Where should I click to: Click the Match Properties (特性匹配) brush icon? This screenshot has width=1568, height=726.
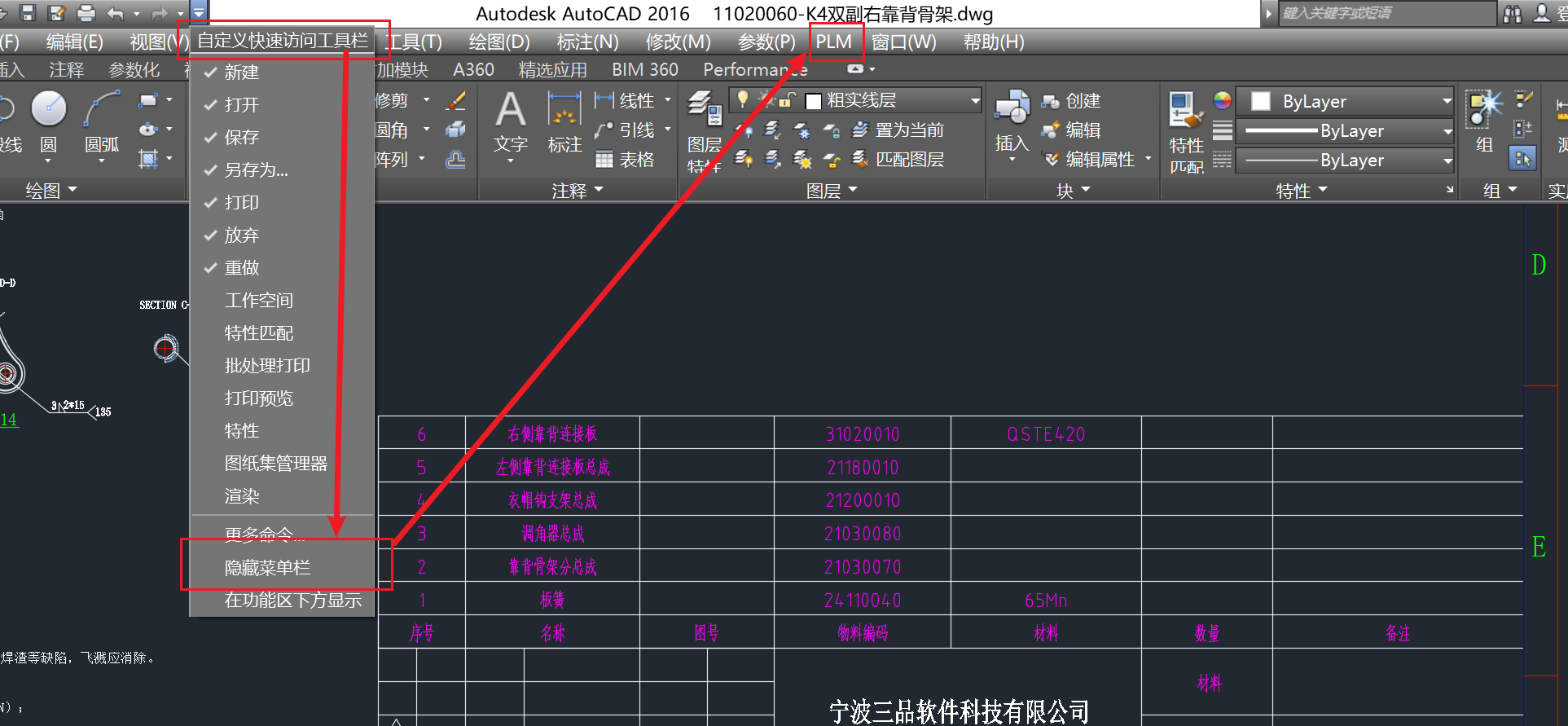coord(1186,130)
